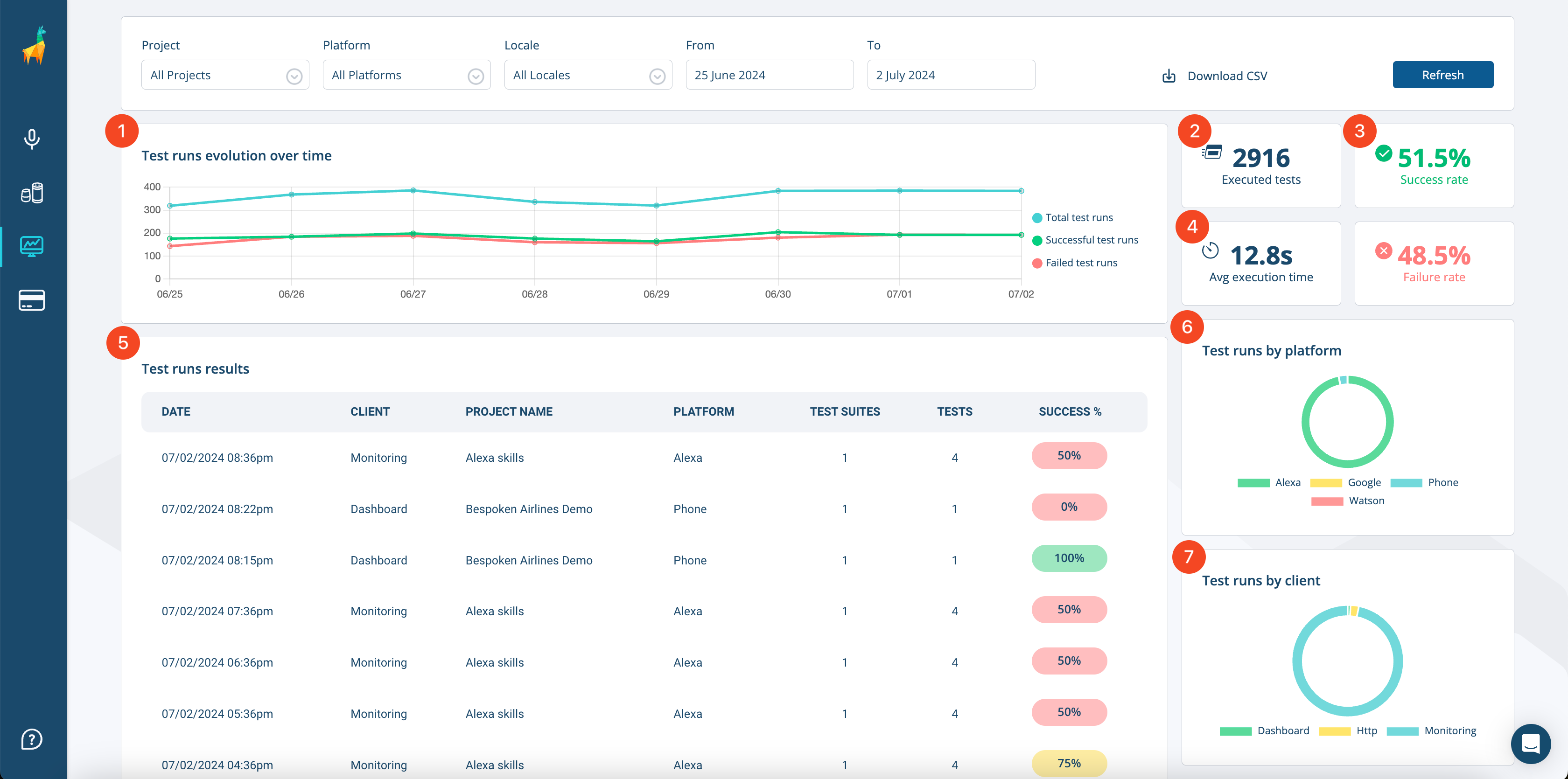This screenshot has width=1568, height=779.
Task: Toggle Watson legend in platform chart
Action: [1348, 501]
